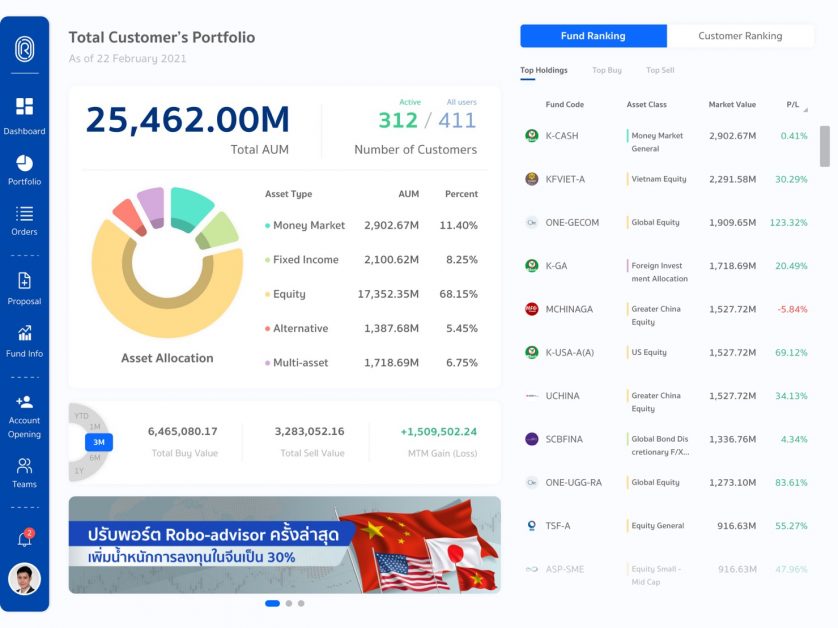The width and height of the screenshot is (838, 628).
Task: Select the 1Y time period
Action: (x=80, y=470)
